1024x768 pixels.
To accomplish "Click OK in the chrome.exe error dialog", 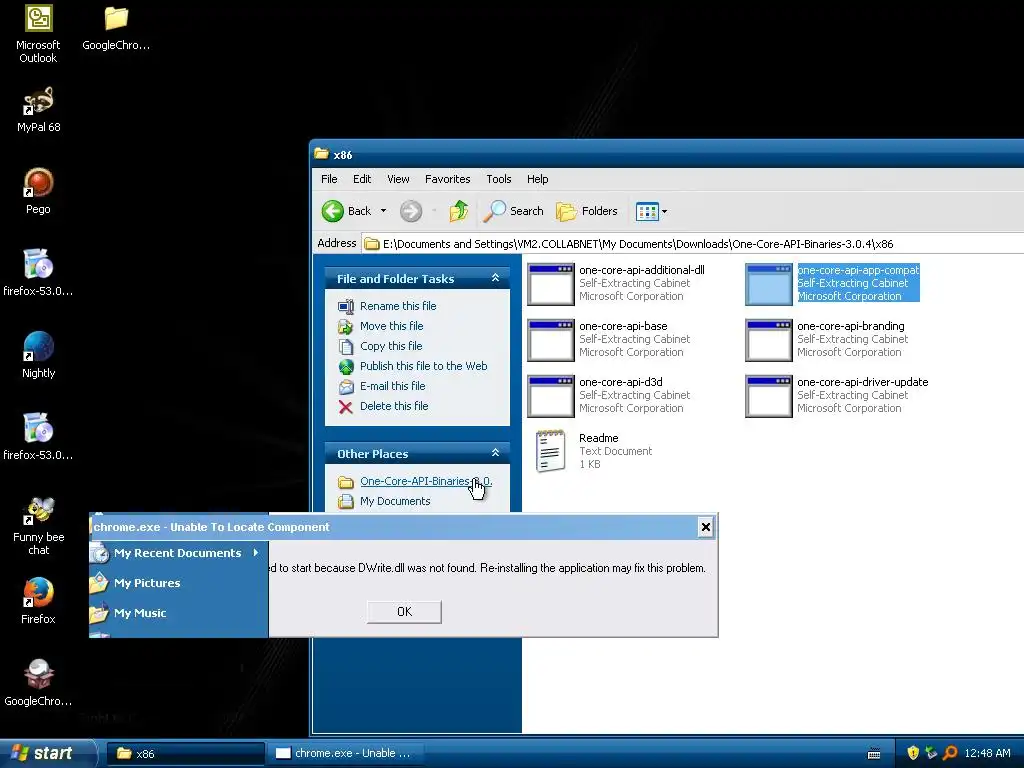I will click(x=404, y=612).
